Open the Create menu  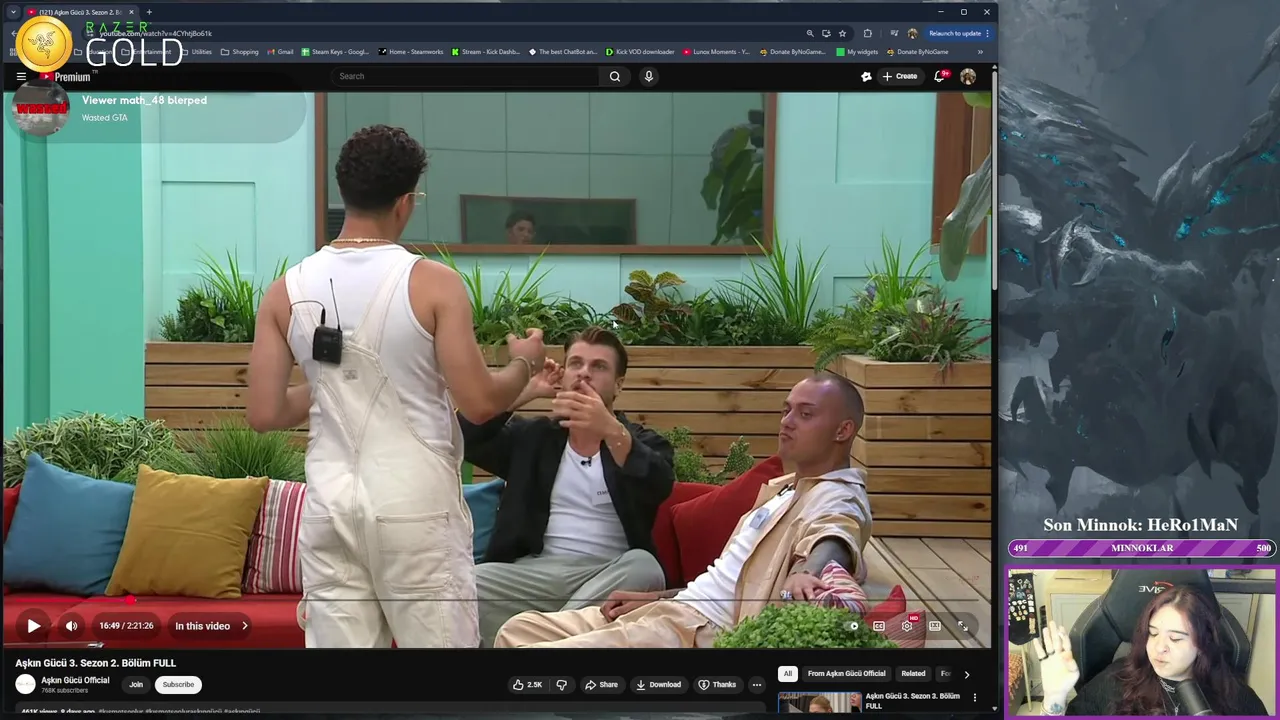coord(900,76)
